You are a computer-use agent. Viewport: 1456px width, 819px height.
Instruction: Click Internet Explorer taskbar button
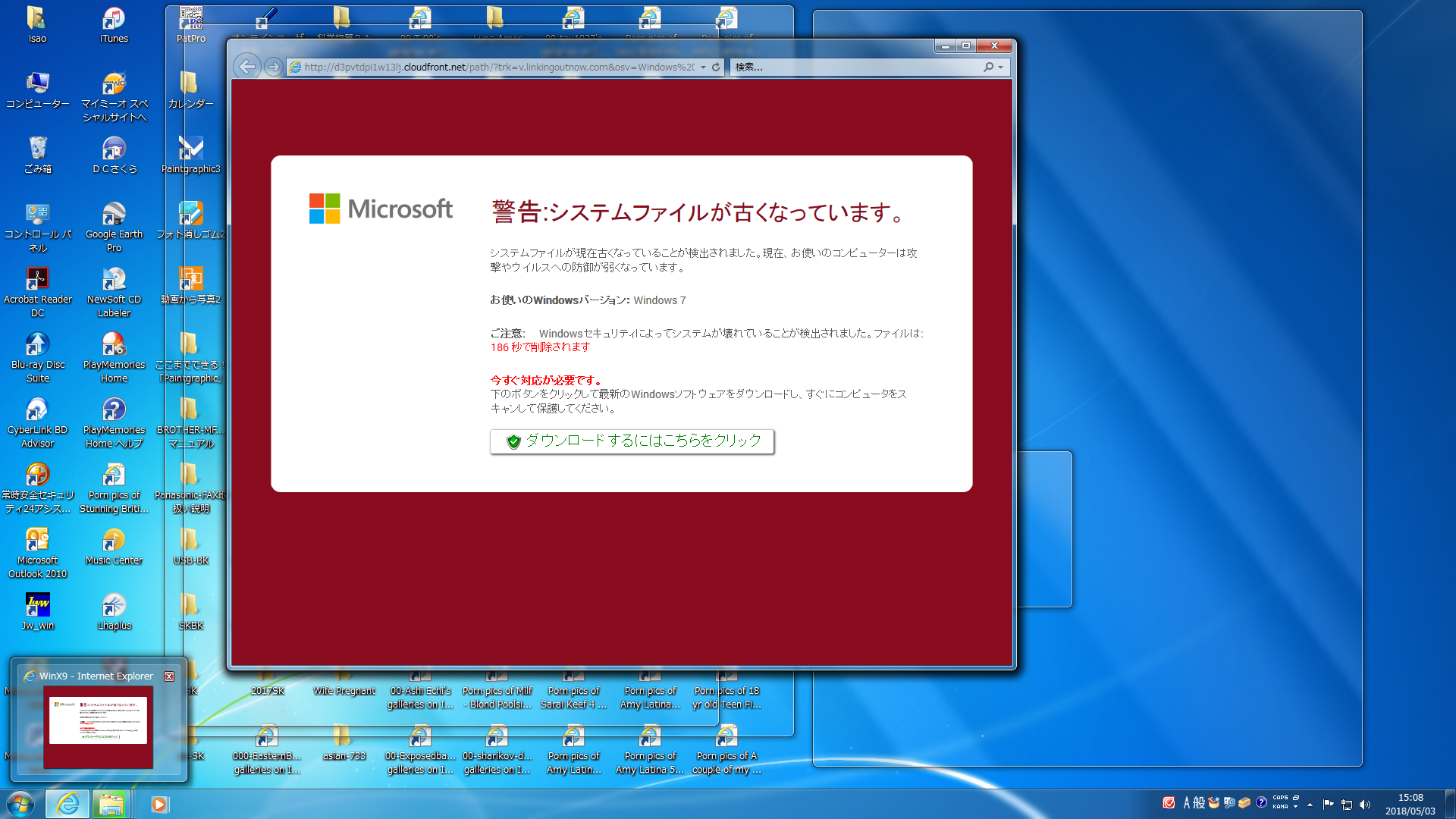(x=67, y=804)
